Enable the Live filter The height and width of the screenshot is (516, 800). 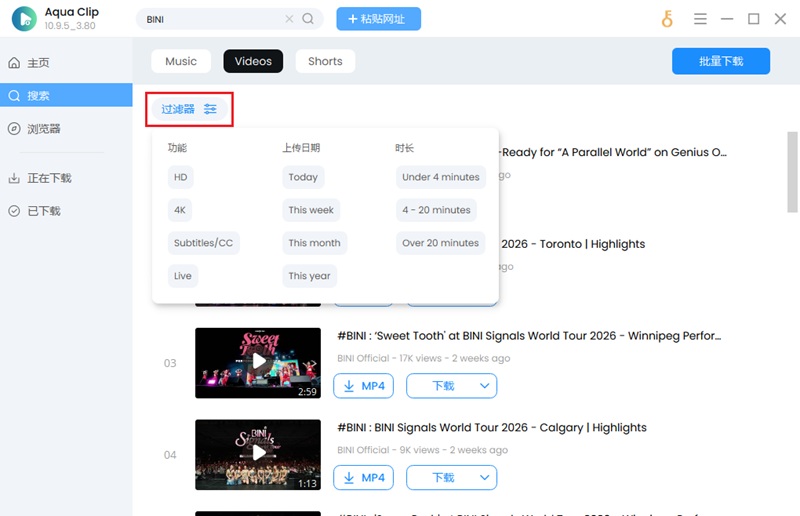[183, 276]
